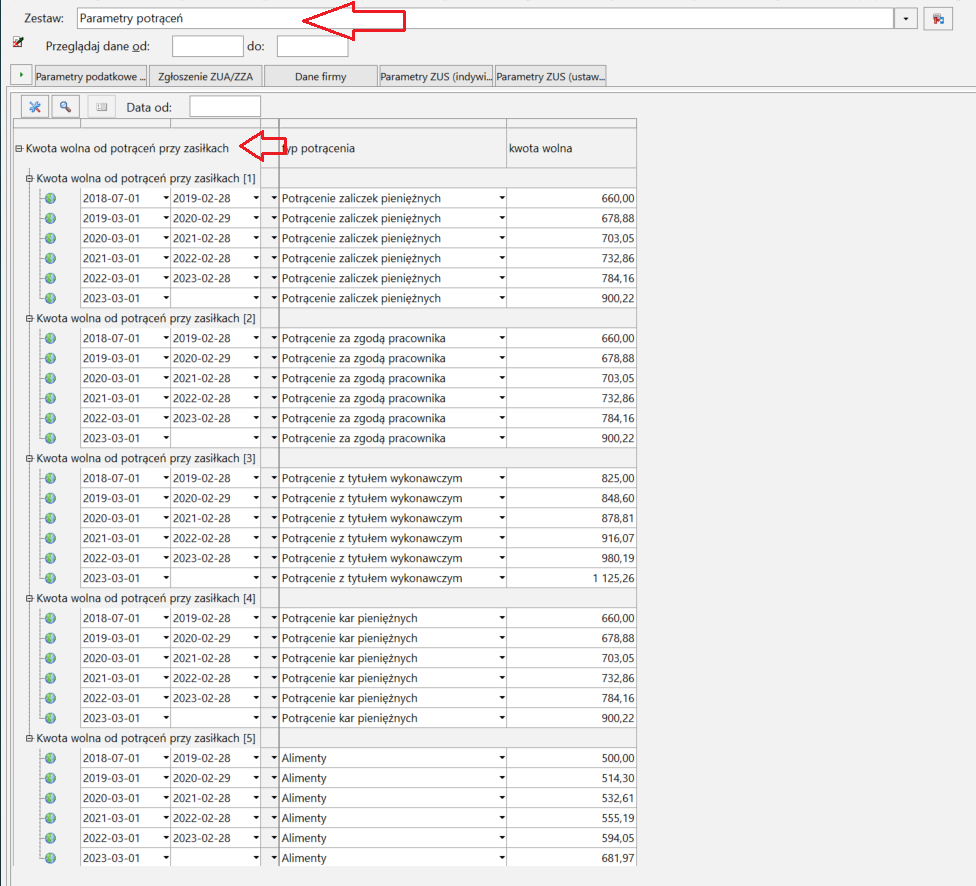Switch to Parametry ZUS (ustaw... tab
This screenshot has width=976, height=886.
(550, 77)
